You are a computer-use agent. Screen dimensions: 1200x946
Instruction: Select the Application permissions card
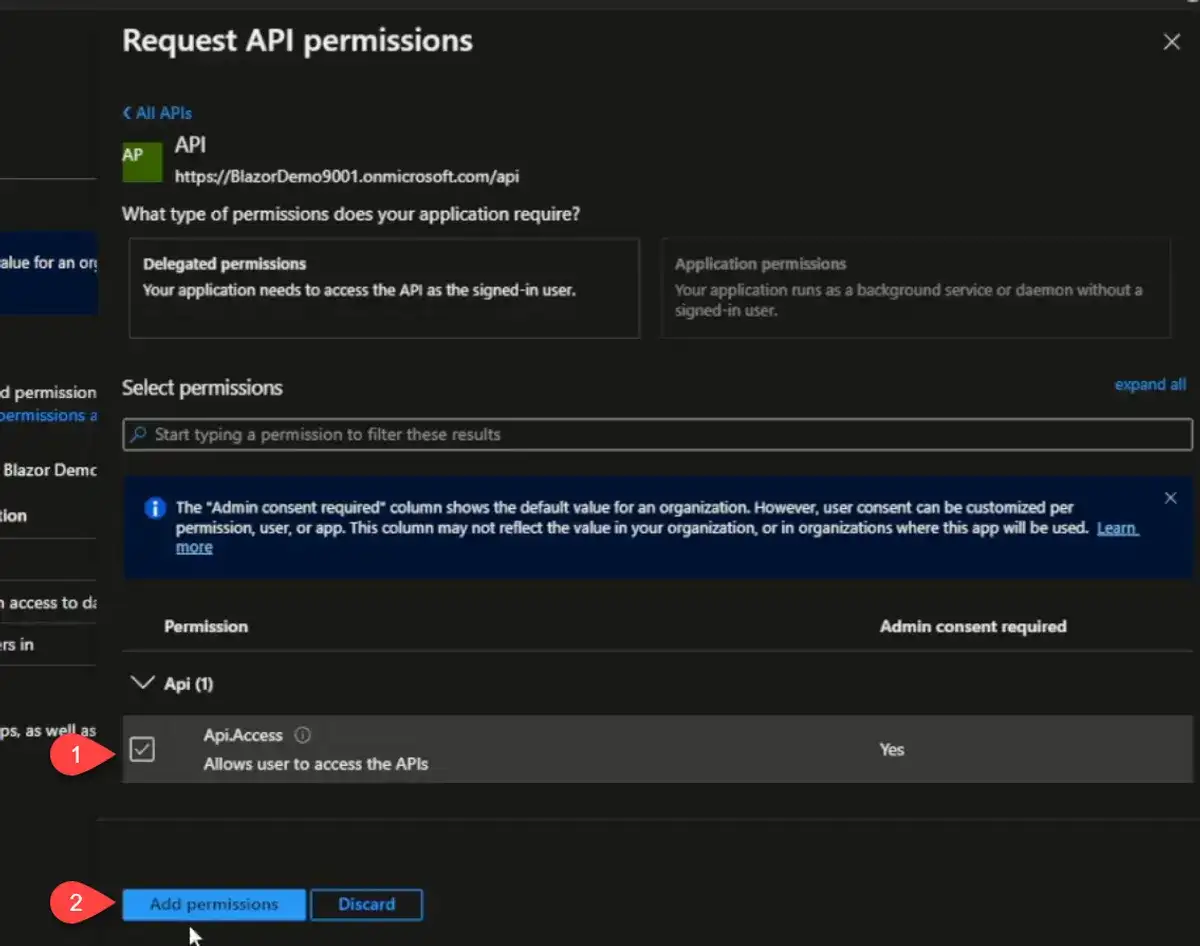915,288
